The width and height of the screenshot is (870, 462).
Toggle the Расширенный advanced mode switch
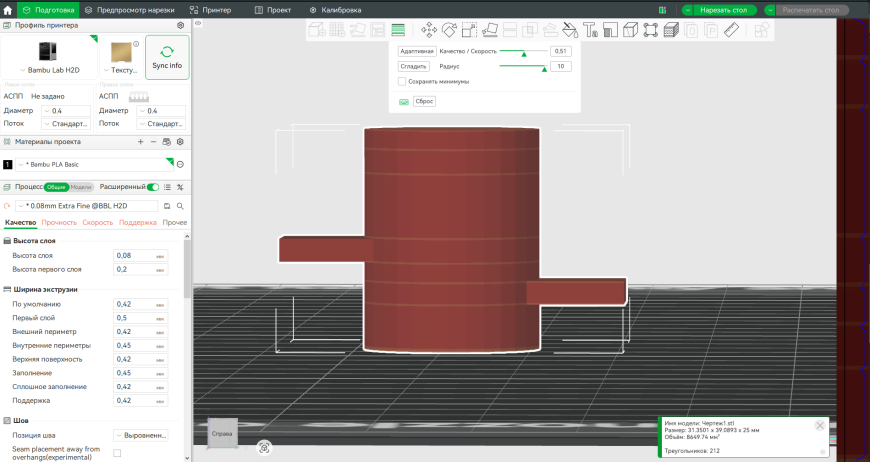coord(153,187)
